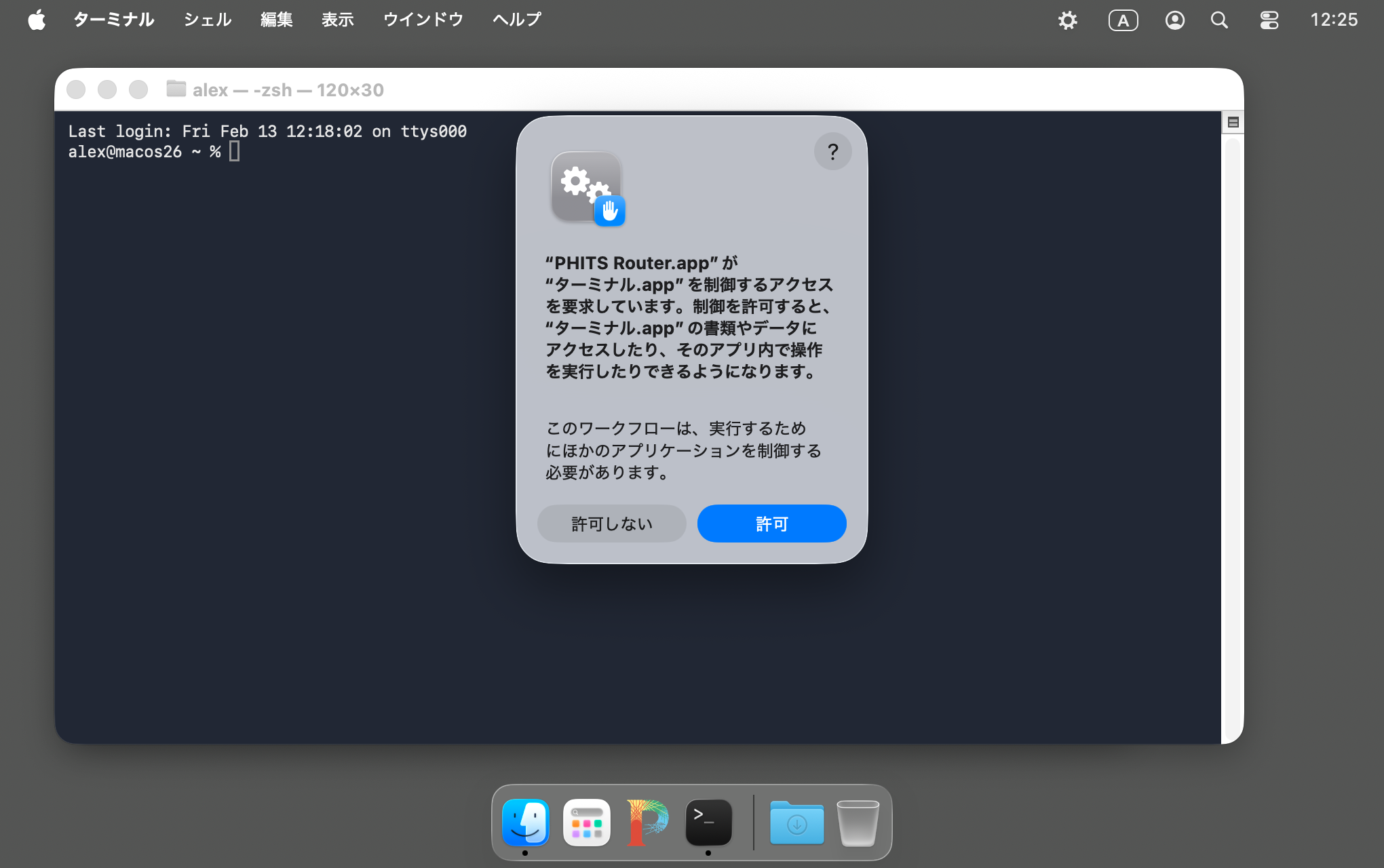Click the 許可 allow button
Image resolution: width=1384 pixels, height=868 pixels.
[x=771, y=524]
